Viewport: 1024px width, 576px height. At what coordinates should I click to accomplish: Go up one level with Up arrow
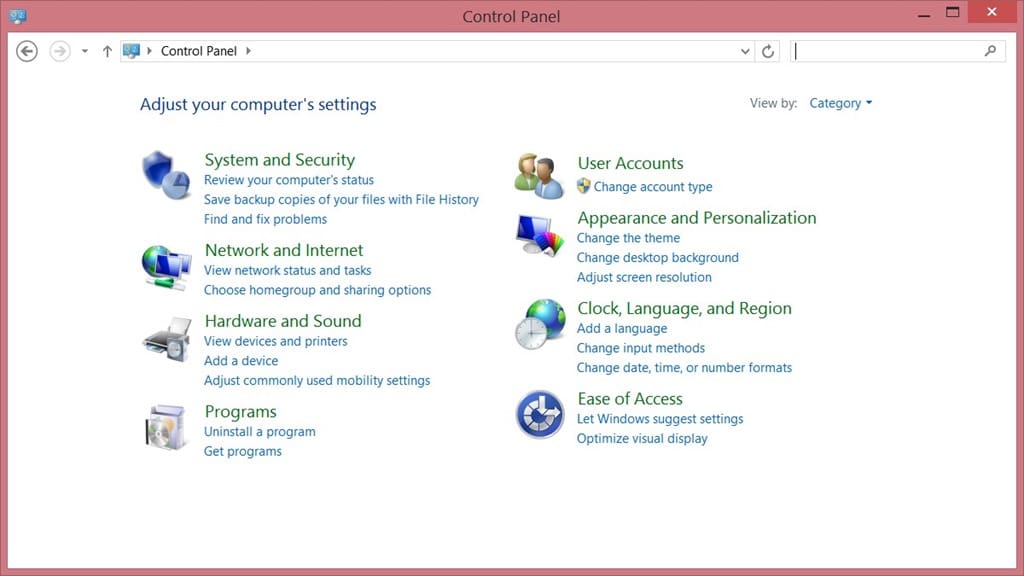pos(107,51)
